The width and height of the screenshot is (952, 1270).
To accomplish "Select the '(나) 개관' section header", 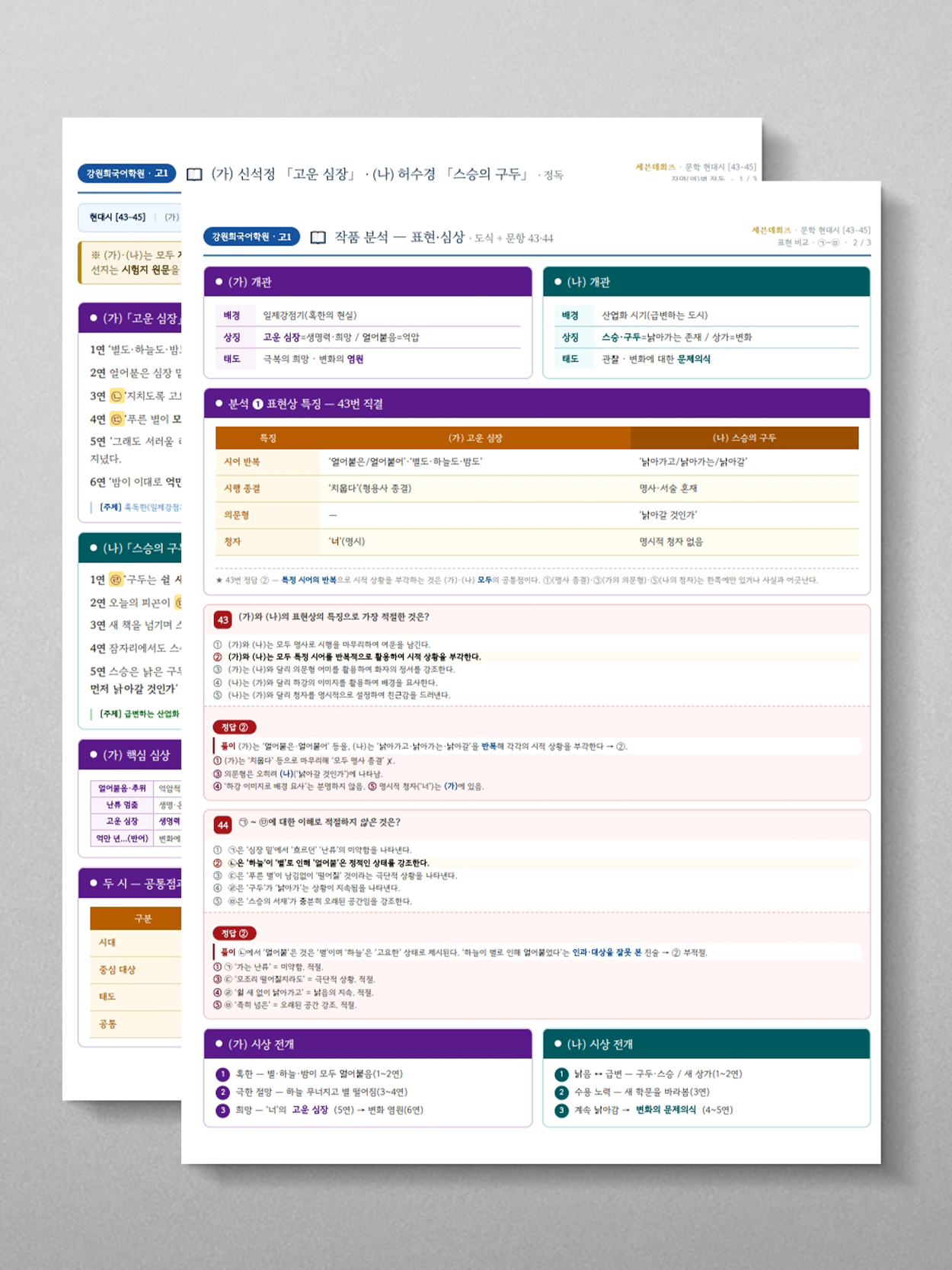I will pos(707,282).
